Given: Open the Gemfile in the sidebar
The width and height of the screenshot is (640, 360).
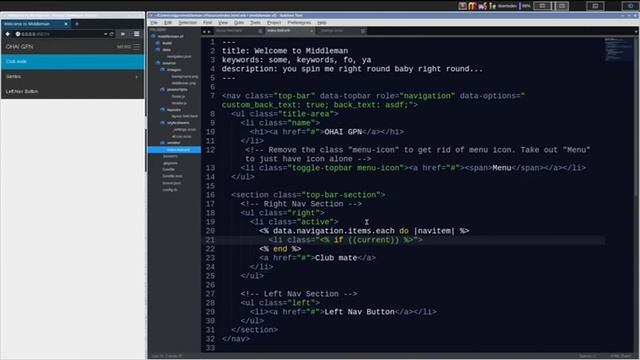Looking at the screenshot, I should point(169,169).
